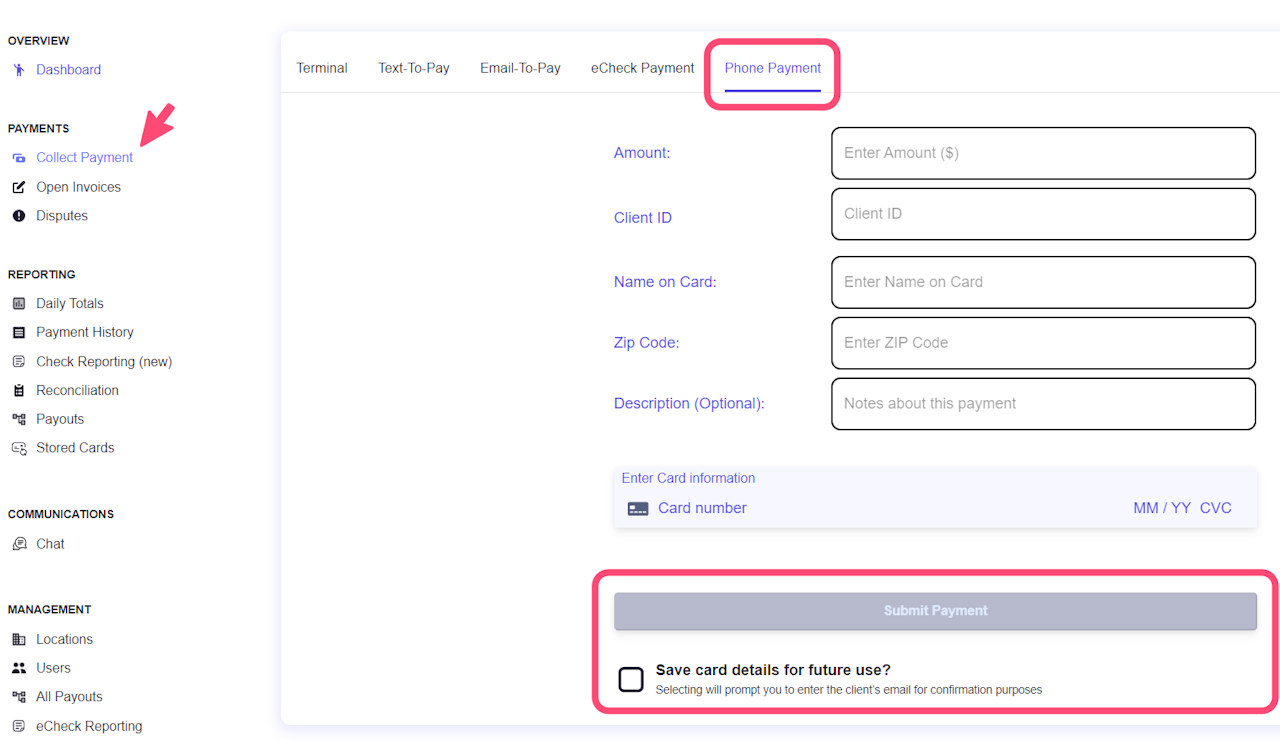The height and width of the screenshot is (741, 1280).
Task: Click the Dashboard icon in sidebar
Action: [19, 70]
